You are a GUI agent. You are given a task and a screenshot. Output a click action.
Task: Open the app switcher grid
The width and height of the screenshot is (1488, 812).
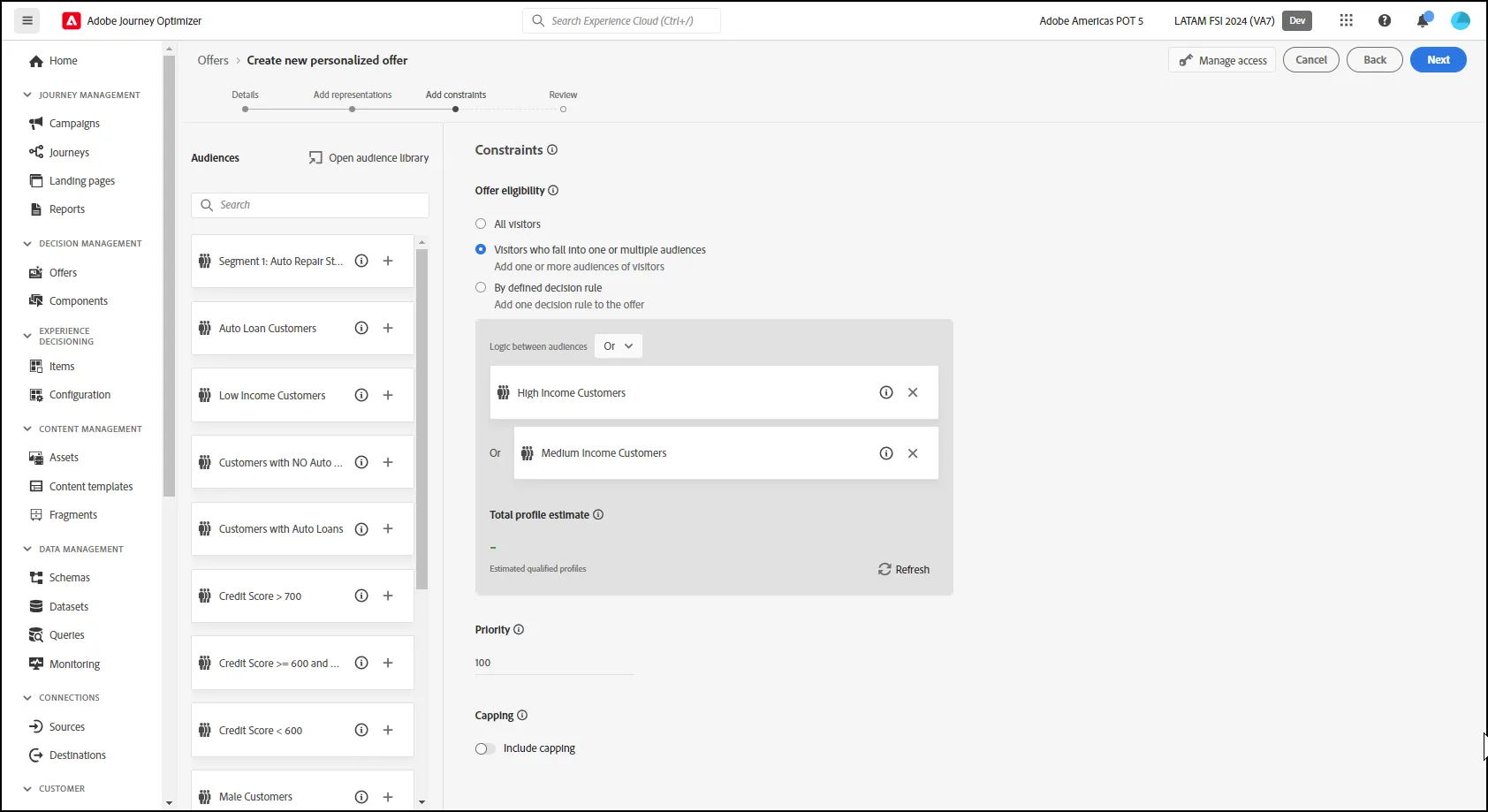[1347, 20]
